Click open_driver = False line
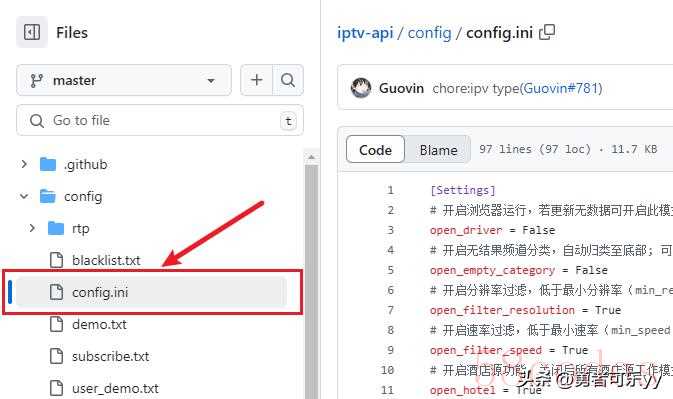Image resolution: width=673 pixels, height=399 pixels. 492,230
